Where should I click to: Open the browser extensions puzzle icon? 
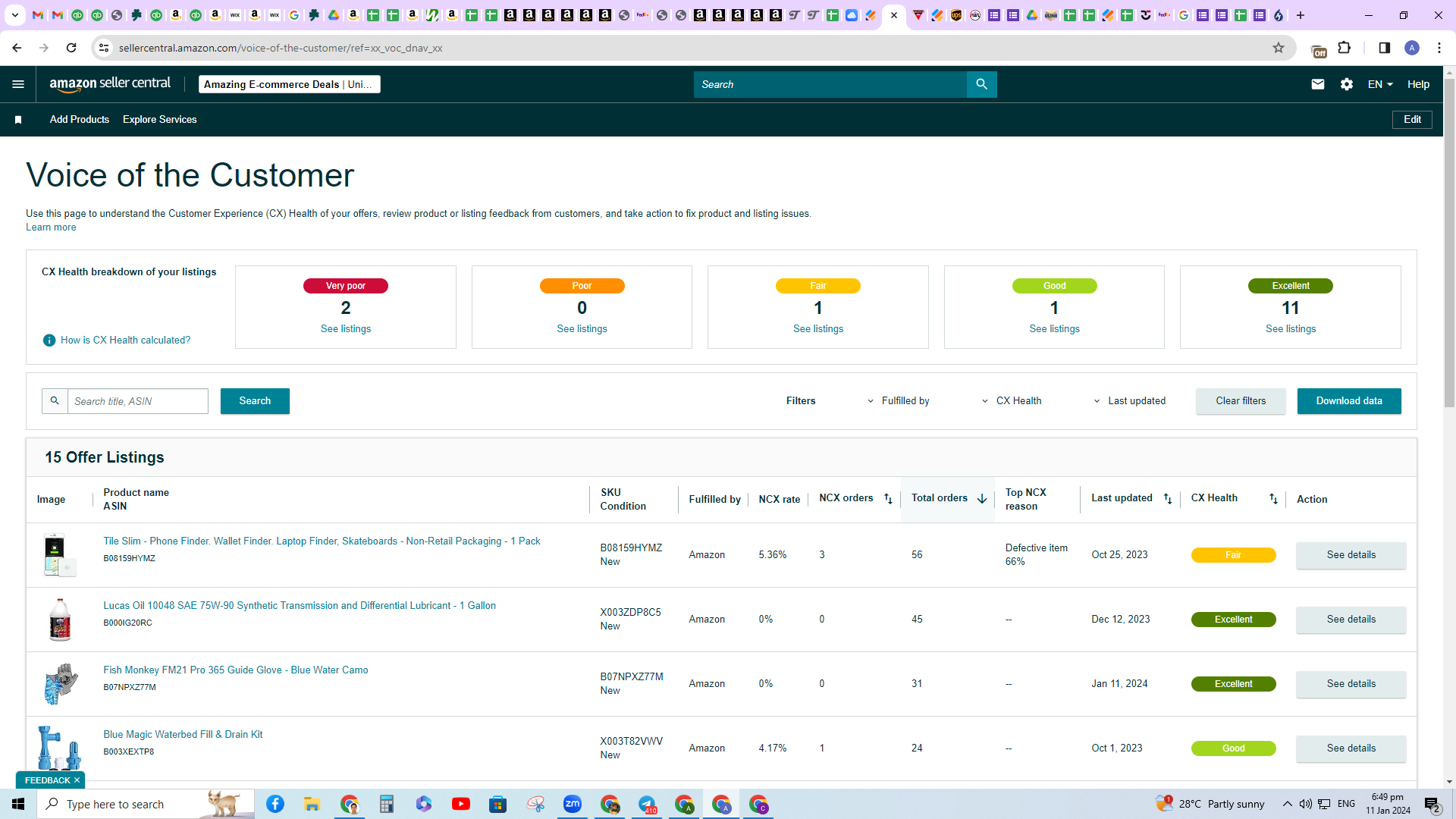coord(1345,48)
